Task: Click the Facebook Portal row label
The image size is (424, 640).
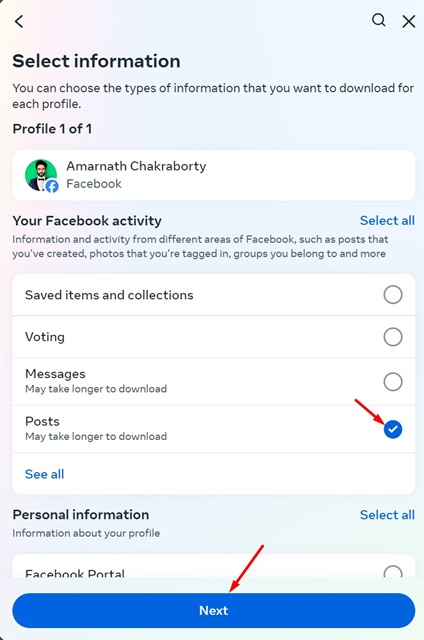Action: (x=75, y=573)
